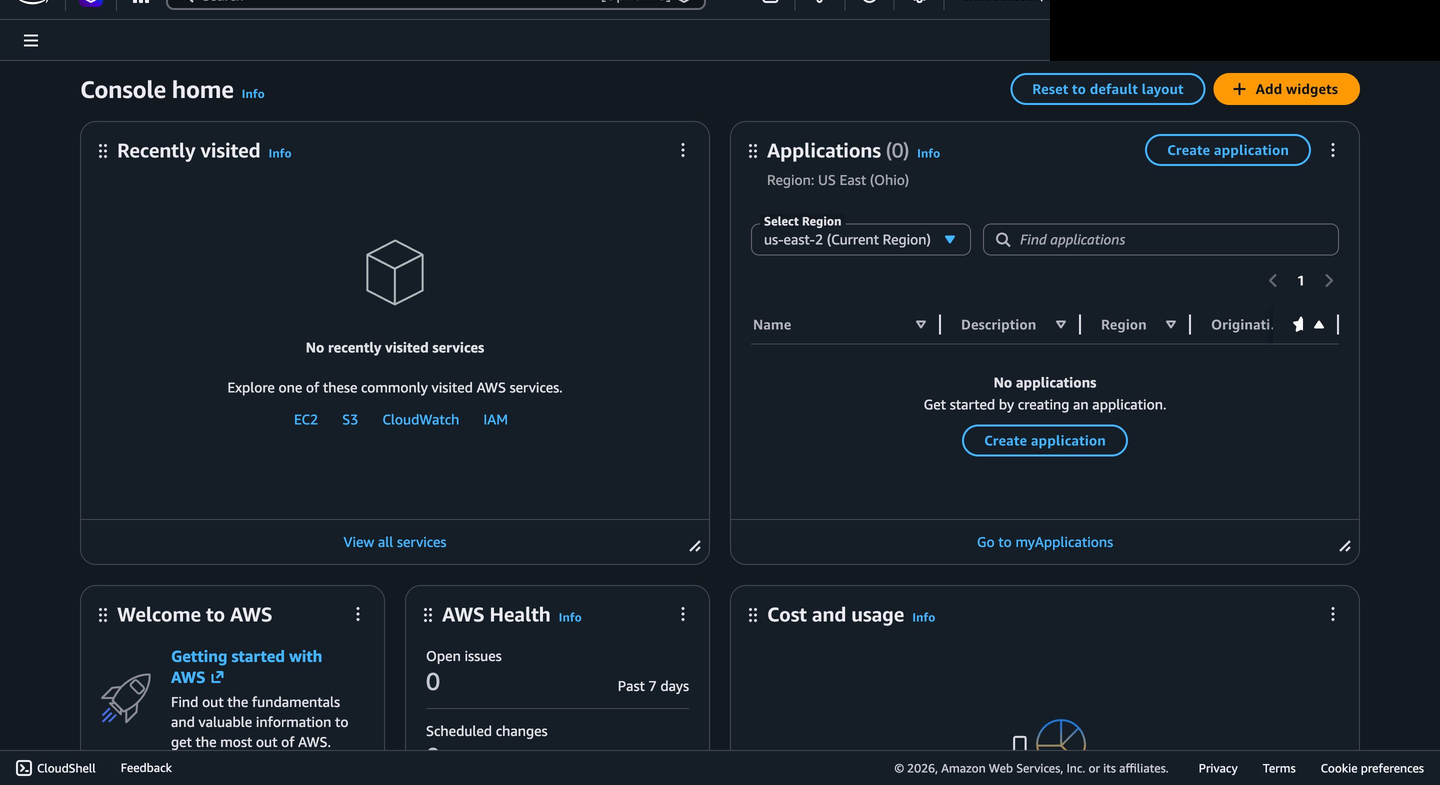Image resolution: width=1440 pixels, height=785 pixels.
Task: Grab the AWS Health widget drag handle
Action: pyautogui.click(x=428, y=615)
